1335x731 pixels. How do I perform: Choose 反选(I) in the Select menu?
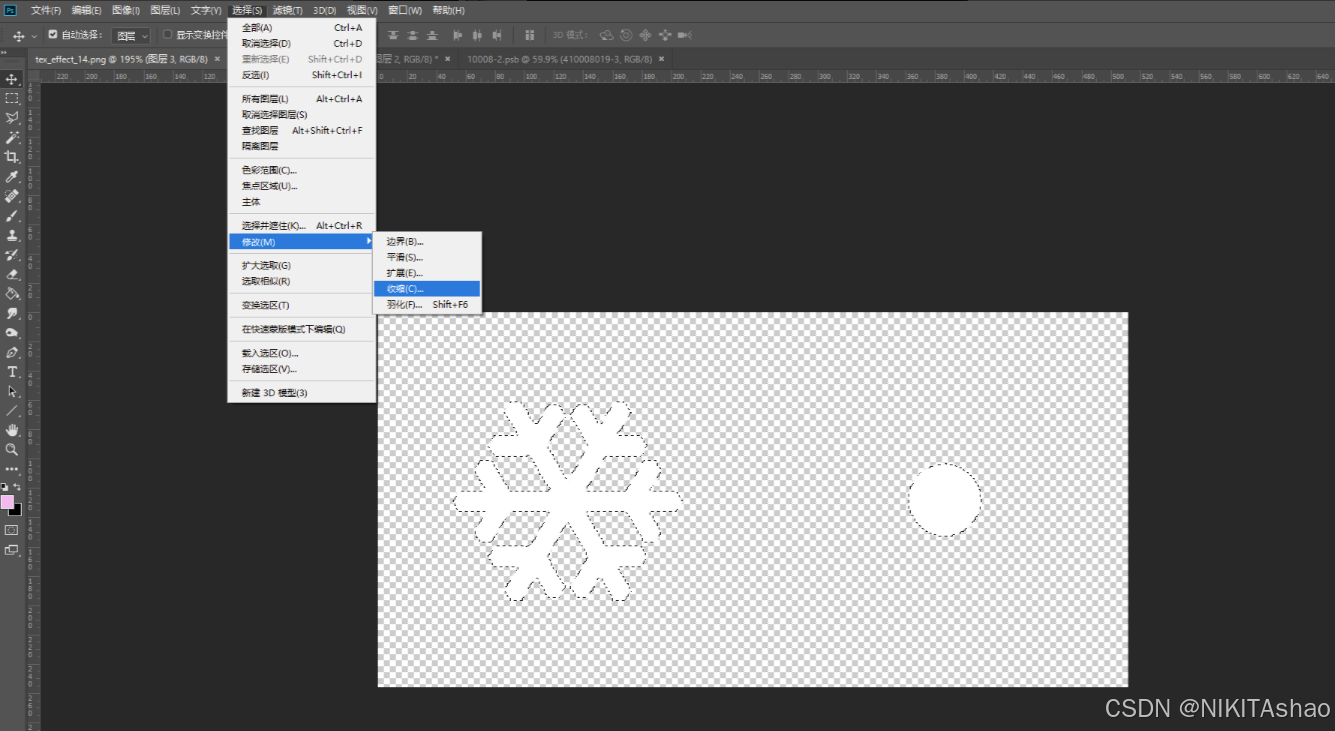tap(301, 75)
